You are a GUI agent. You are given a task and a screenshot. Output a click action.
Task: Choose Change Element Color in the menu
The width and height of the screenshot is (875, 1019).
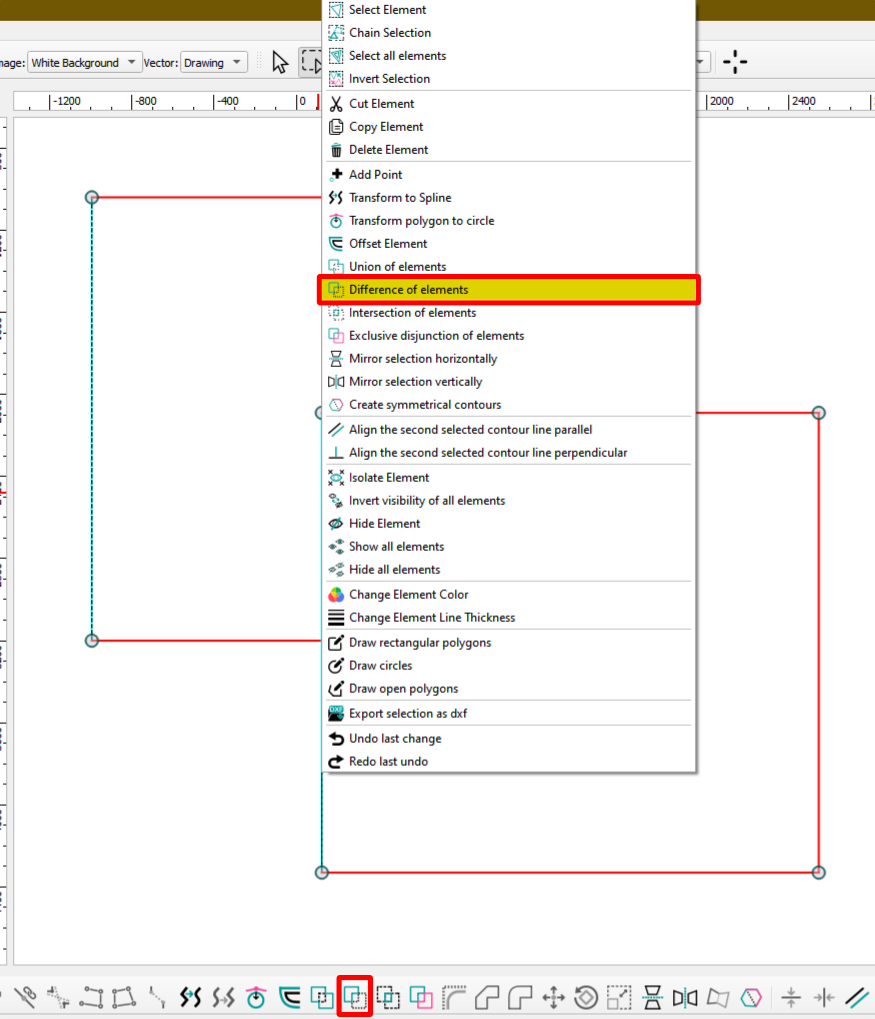pyautogui.click(x=408, y=594)
